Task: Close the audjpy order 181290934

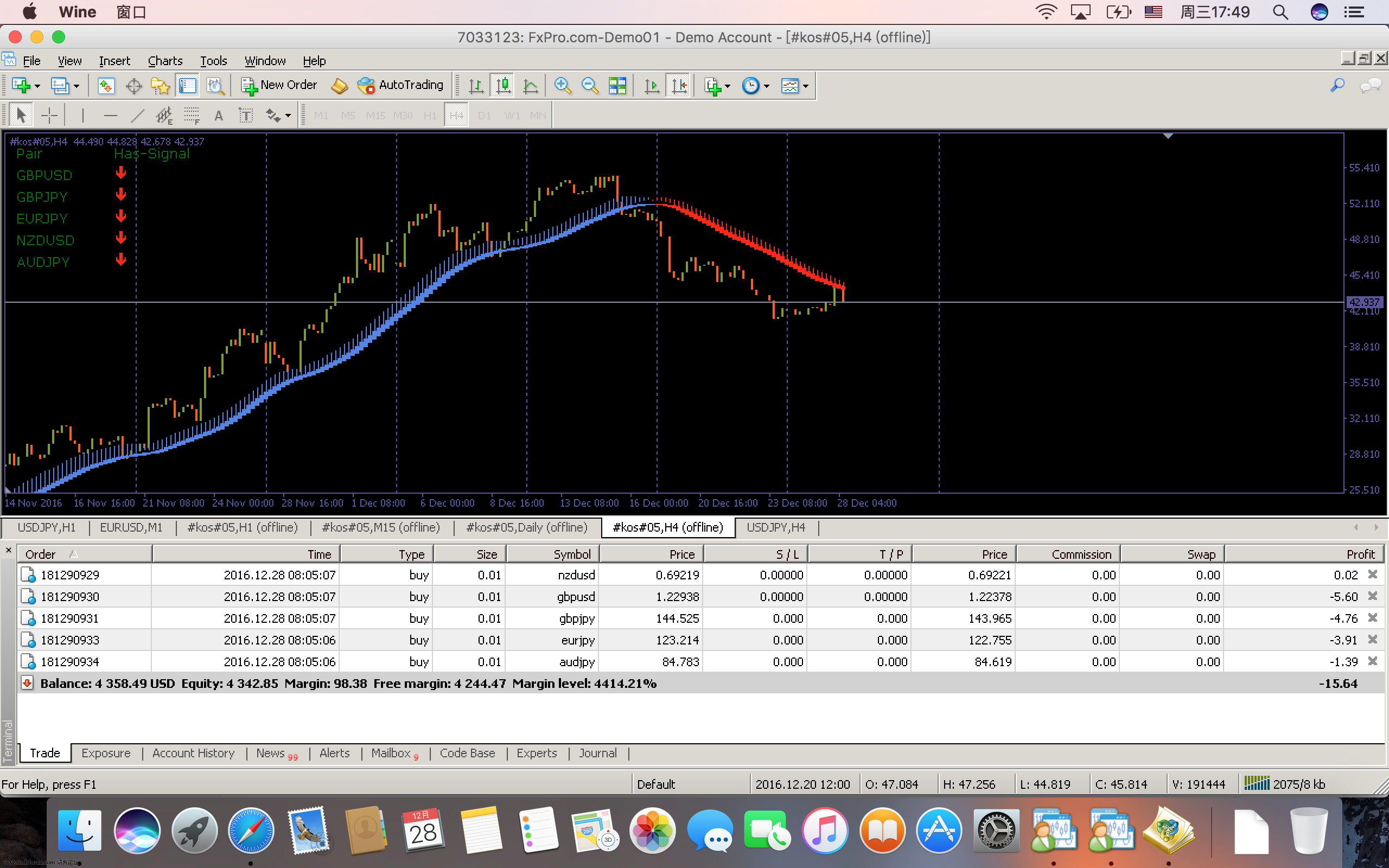Action: [x=1372, y=661]
